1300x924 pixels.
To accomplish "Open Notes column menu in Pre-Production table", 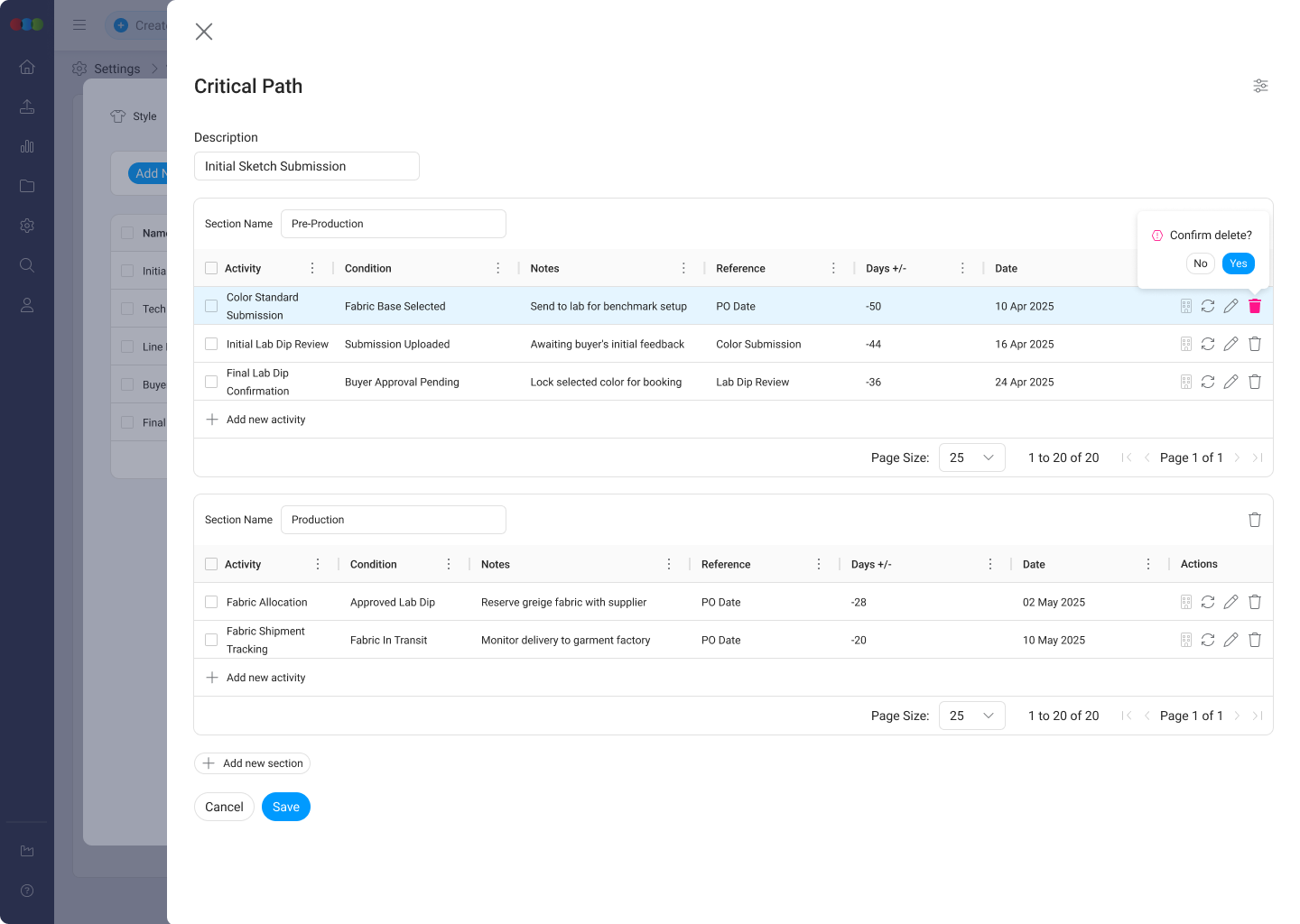I will [683, 268].
